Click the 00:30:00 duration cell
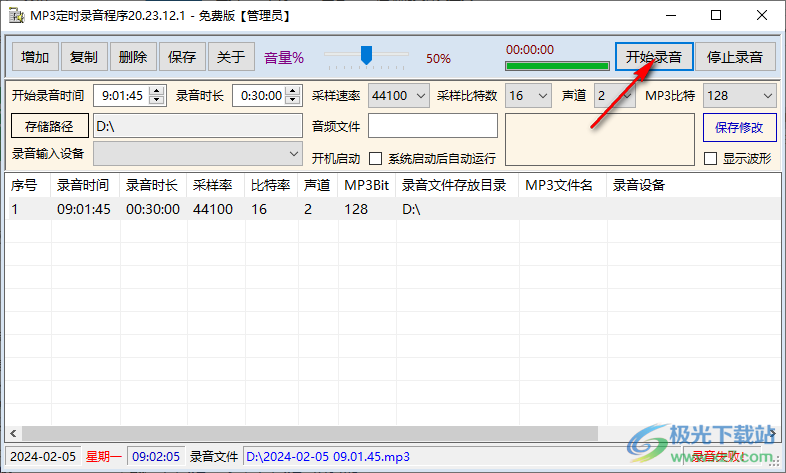This screenshot has height=473, width=786. 153,209
